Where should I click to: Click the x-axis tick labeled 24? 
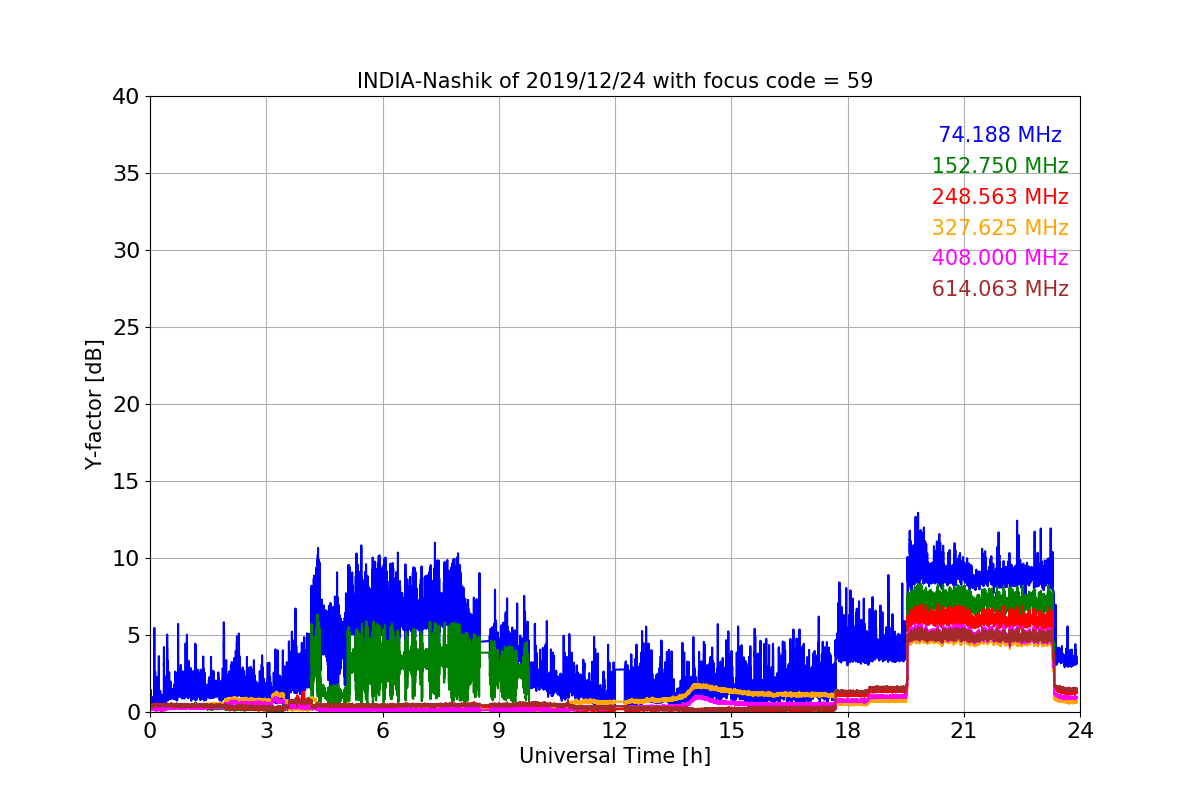[x=1079, y=731]
